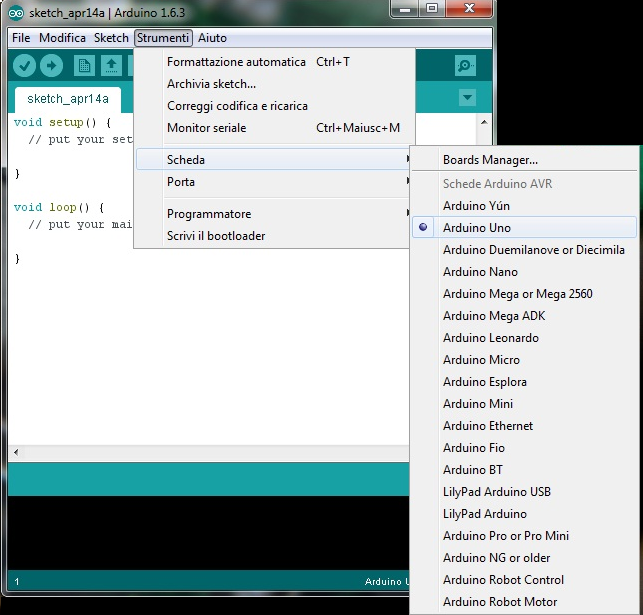The image size is (643, 615).
Task: Open the tab options dropdown arrow
Action: [x=467, y=98]
